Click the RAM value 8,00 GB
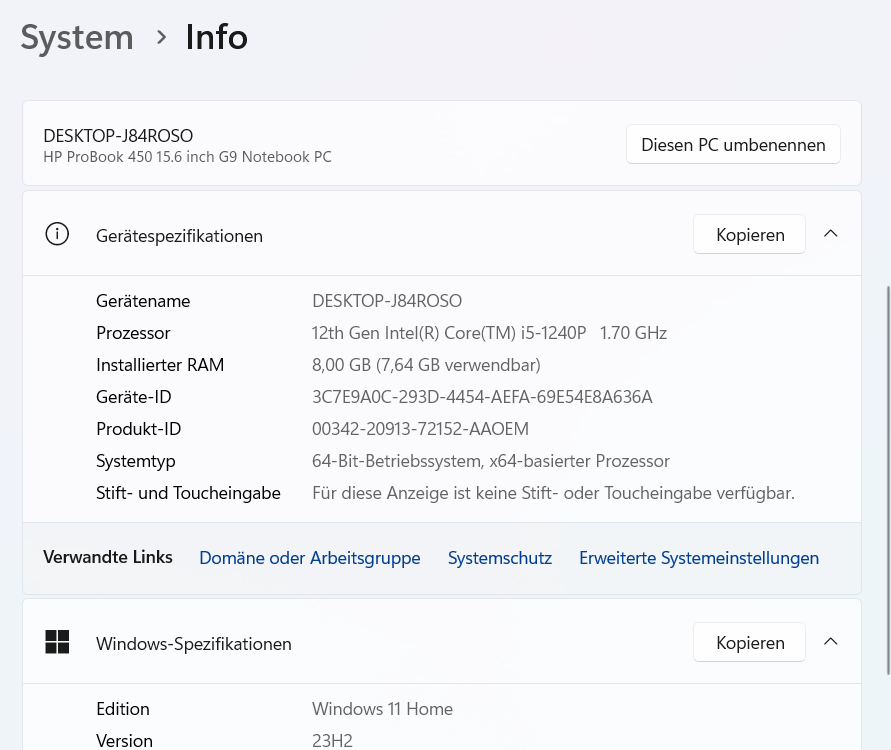The width and height of the screenshot is (891, 750). coord(426,365)
